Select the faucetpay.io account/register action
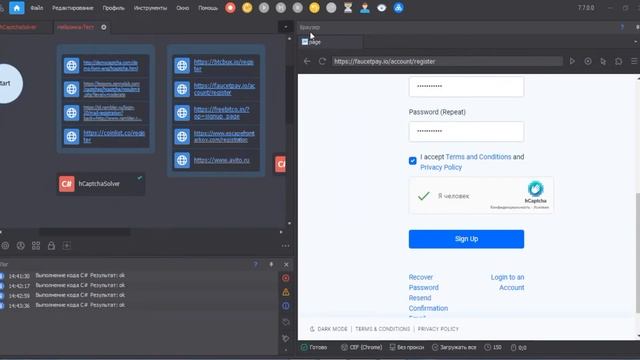This screenshot has height=360, width=640. coord(216,89)
